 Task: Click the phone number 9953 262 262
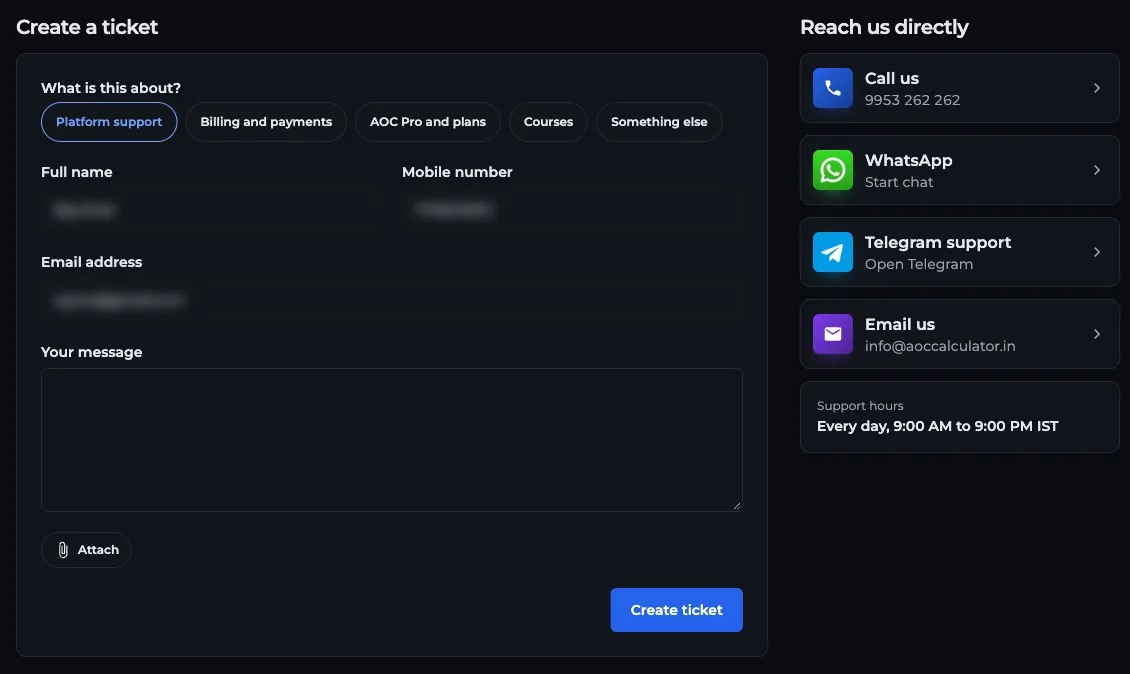coord(912,100)
